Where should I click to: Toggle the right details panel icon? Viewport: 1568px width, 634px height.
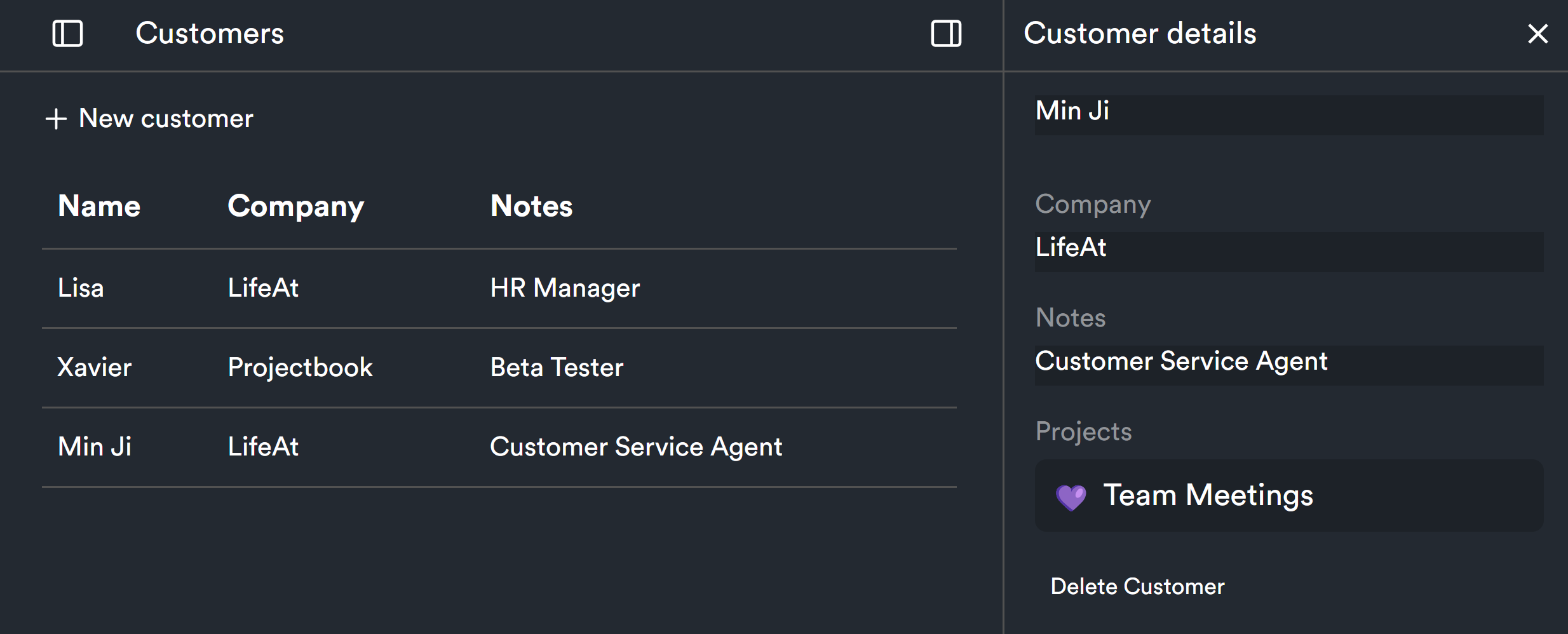pyautogui.click(x=946, y=34)
